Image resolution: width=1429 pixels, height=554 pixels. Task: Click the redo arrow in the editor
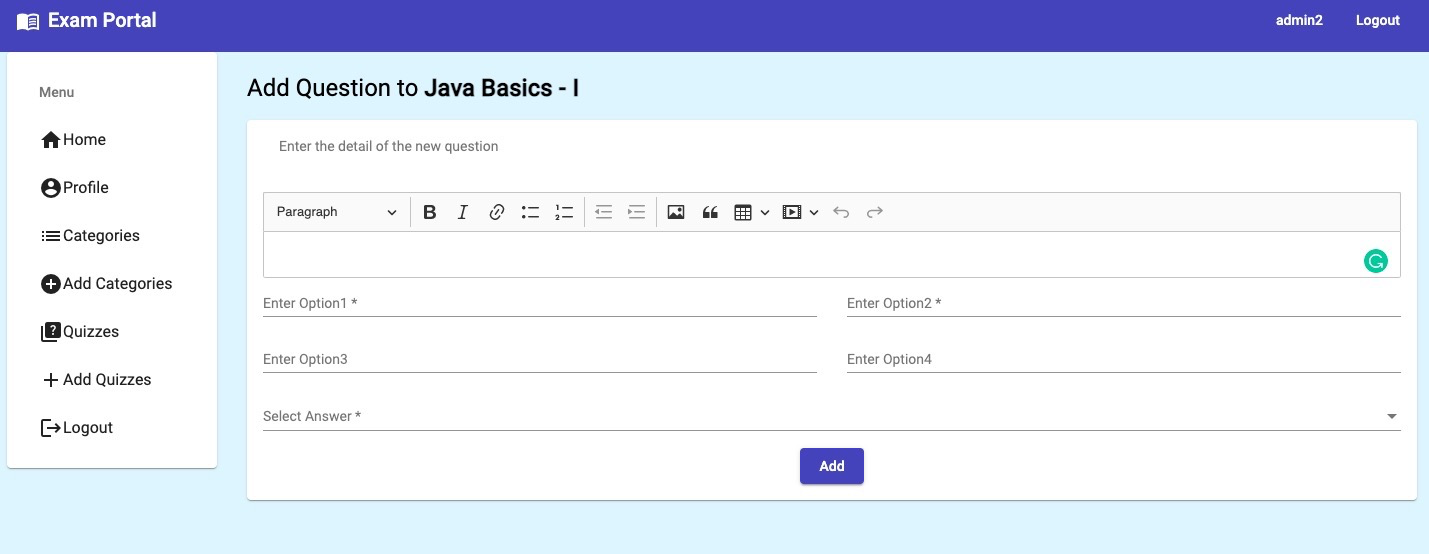875,212
